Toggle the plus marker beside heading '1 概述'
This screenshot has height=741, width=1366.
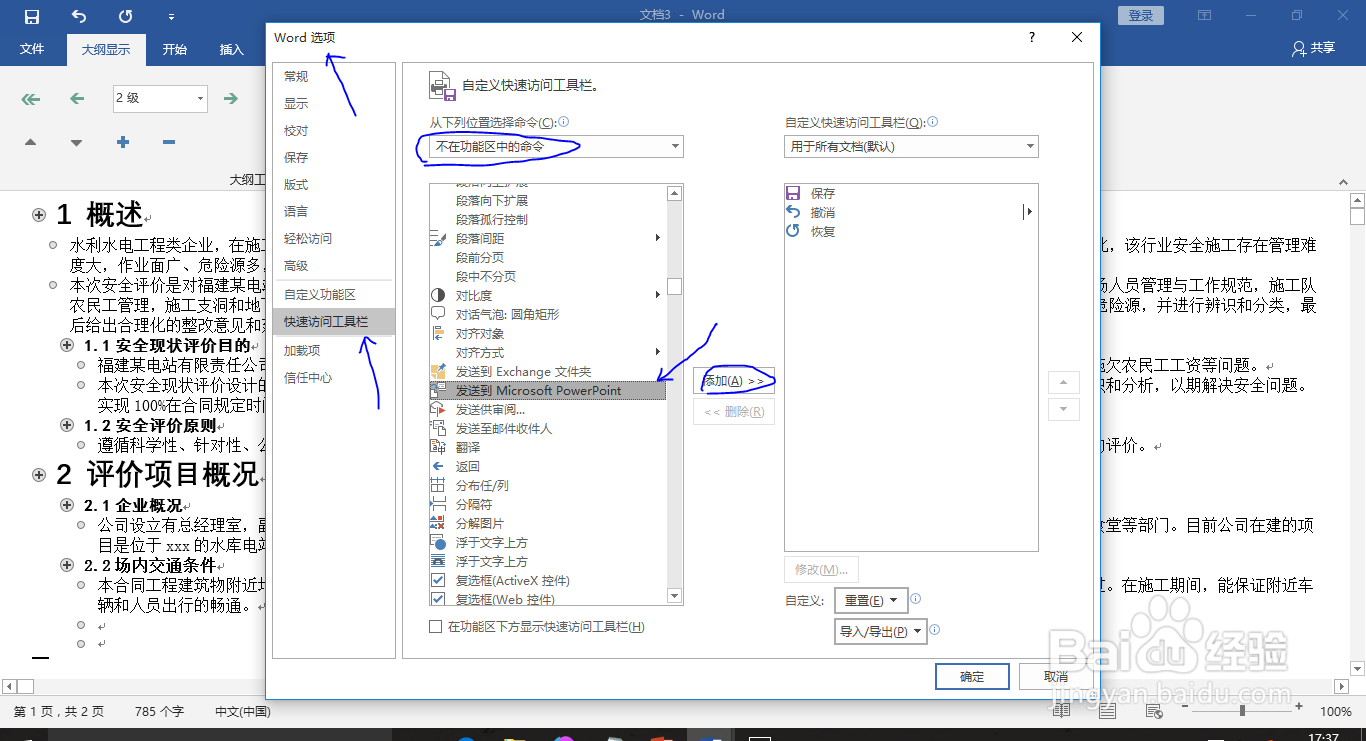coord(40,215)
